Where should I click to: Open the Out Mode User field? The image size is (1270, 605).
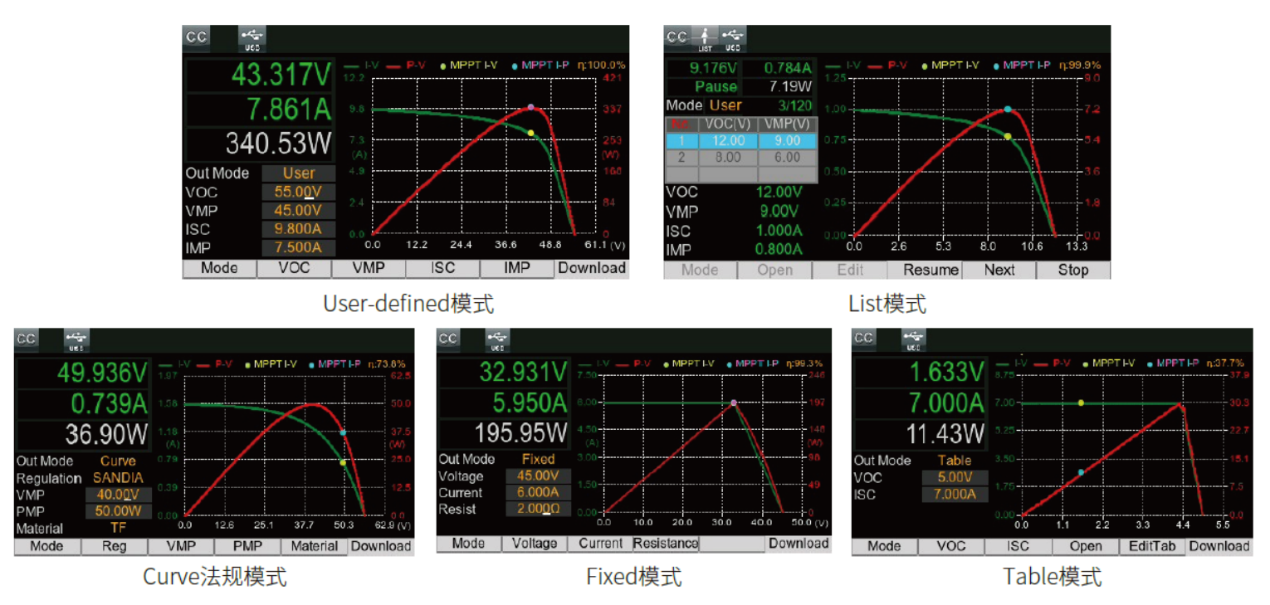298,173
